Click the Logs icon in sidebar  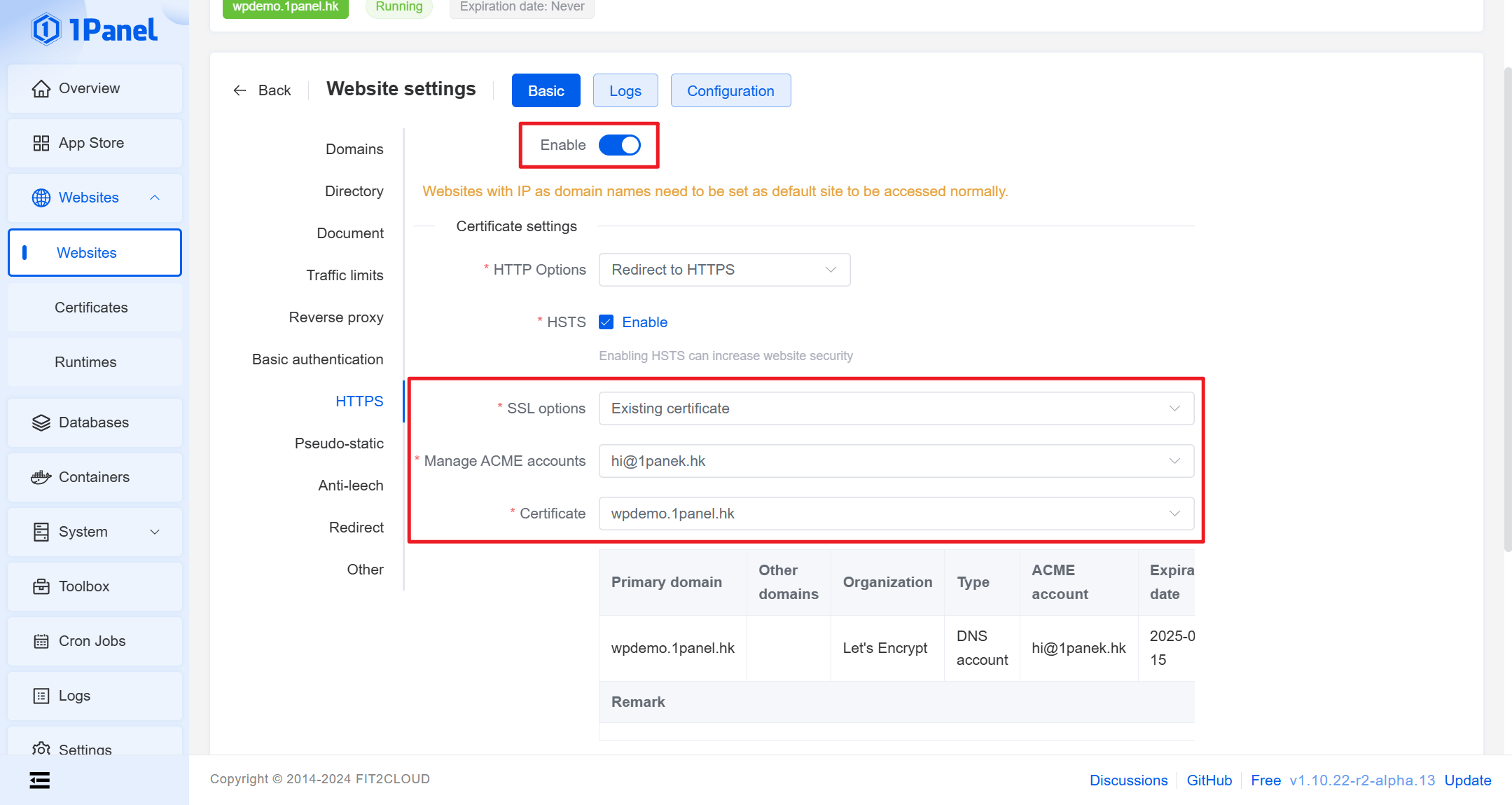click(41, 696)
